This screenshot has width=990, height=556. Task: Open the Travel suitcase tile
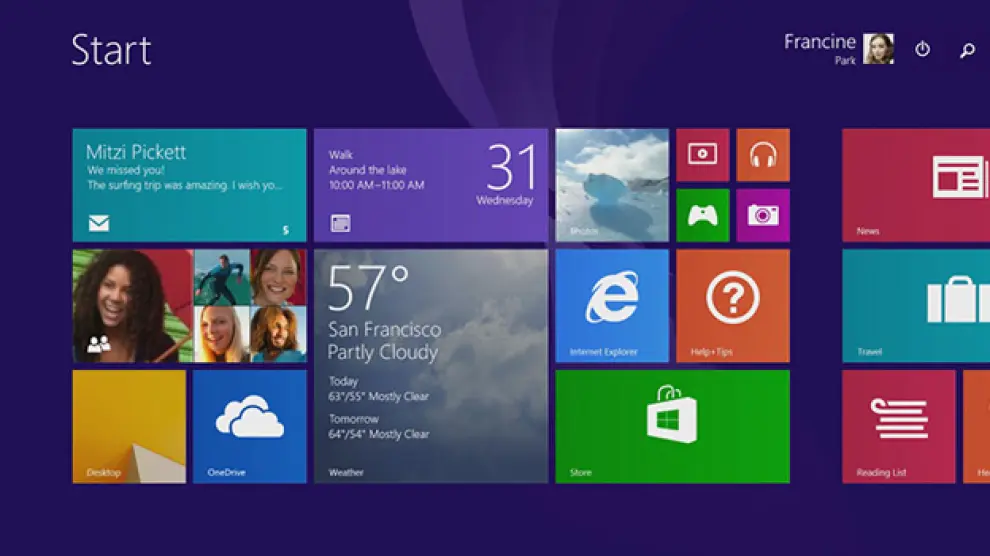(x=916, y=305)
